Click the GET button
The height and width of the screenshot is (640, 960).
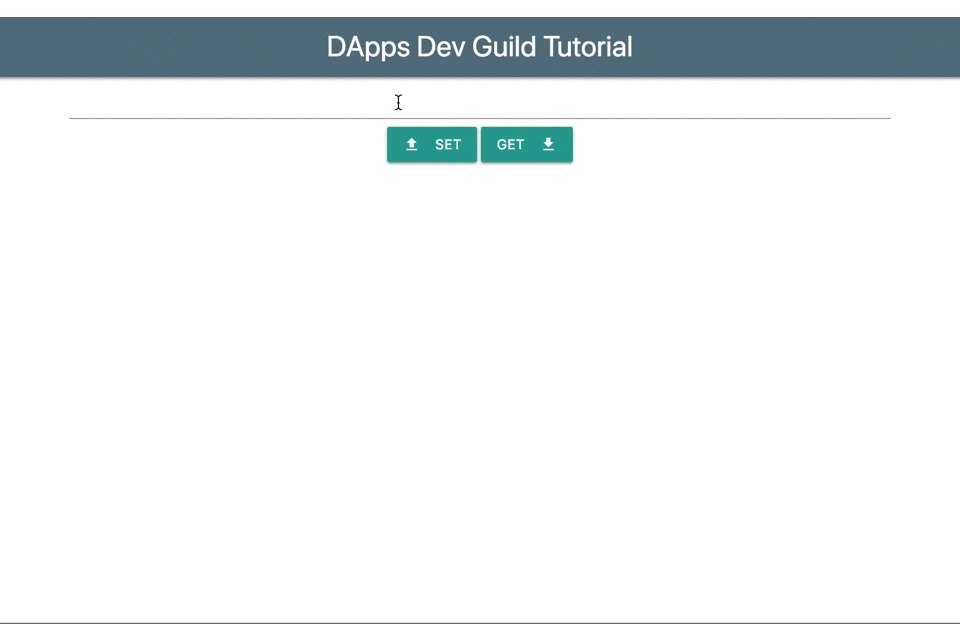[x=527, y=145]
